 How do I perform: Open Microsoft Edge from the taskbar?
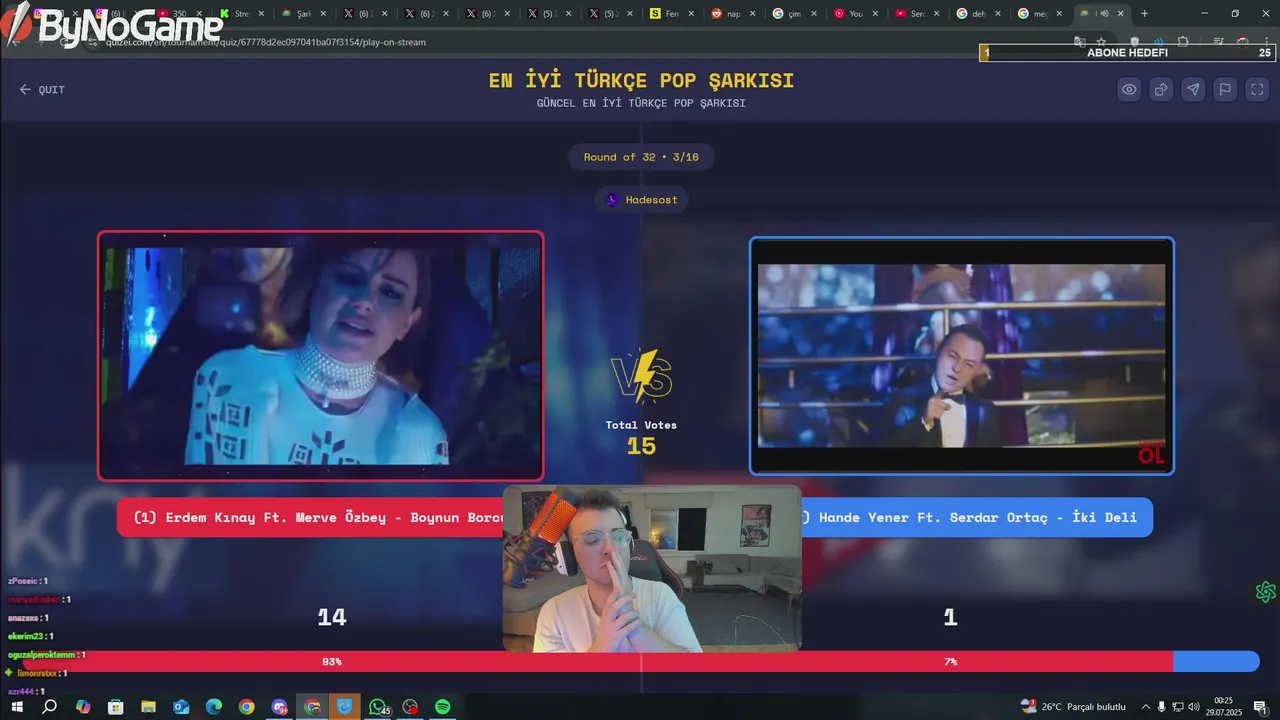(214, 707)
